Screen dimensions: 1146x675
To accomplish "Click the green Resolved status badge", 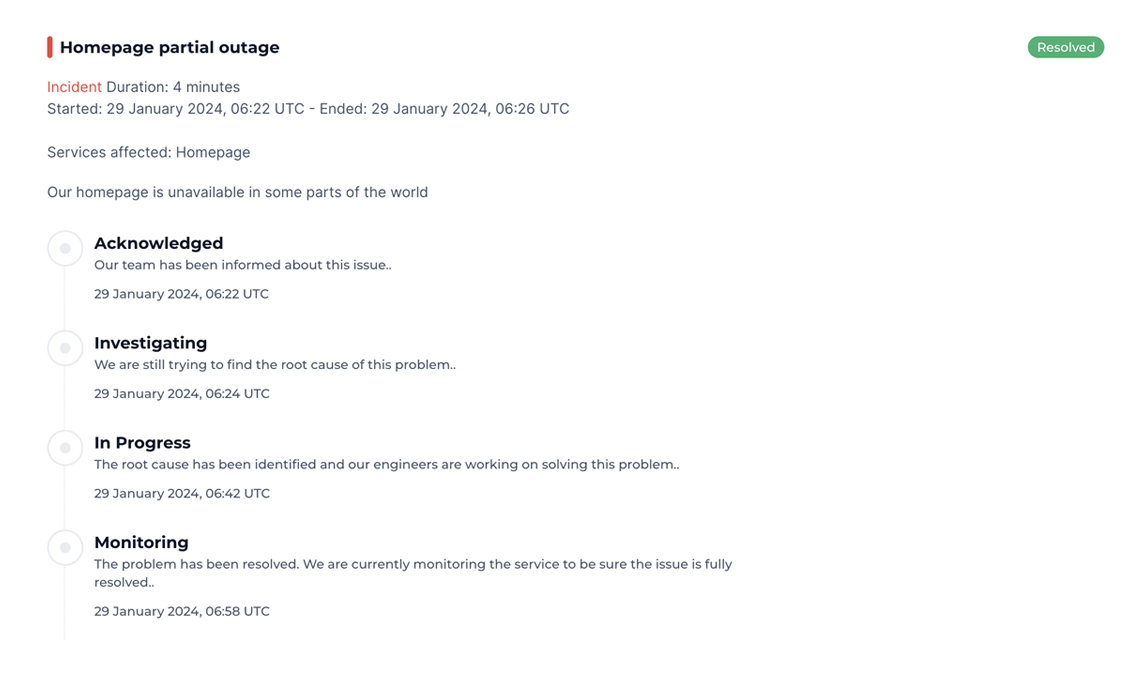I will 1065,47.
